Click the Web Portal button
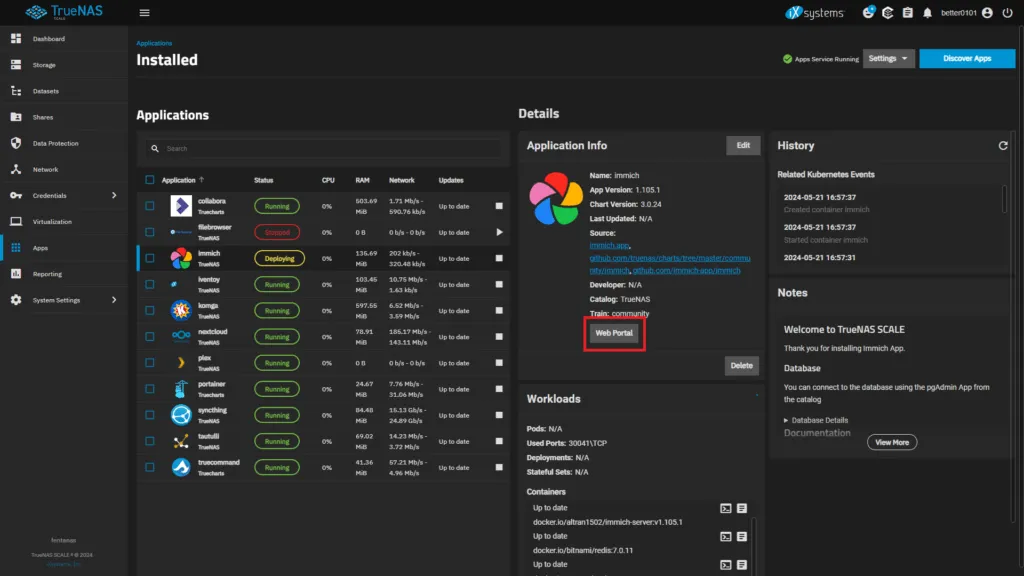This screenshot has width=1024, height=576. pyautogui.click(x=614, y=333)
